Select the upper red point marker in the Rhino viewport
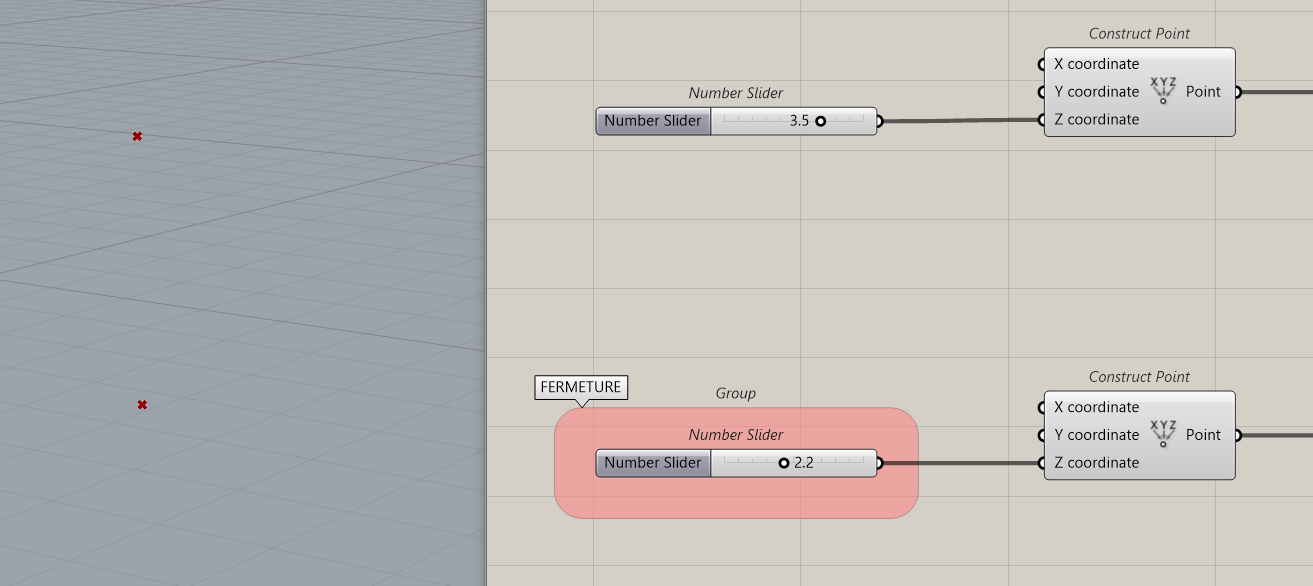Screen dimensions: 1313x586 pos(137,136)
